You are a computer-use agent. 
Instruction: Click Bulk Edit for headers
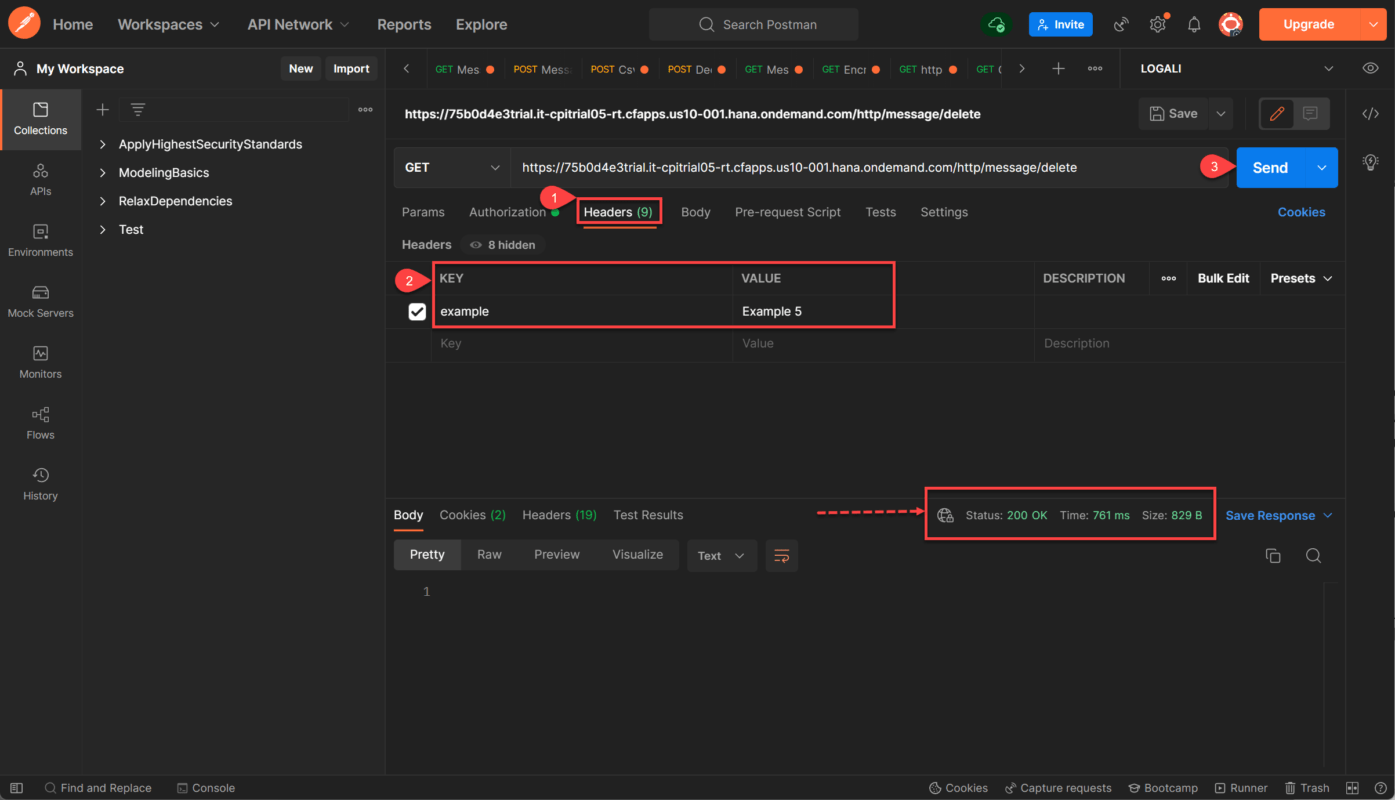tap(1224, 278)
